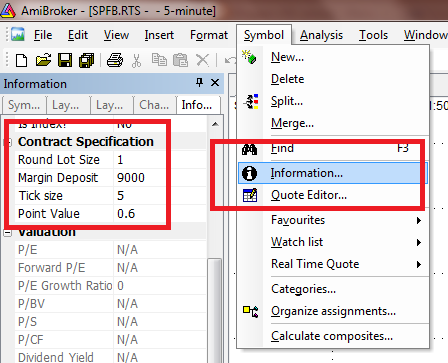This screenshot has width=448, height=363.
Task: Open the File menu
Action: pos(43,35)
